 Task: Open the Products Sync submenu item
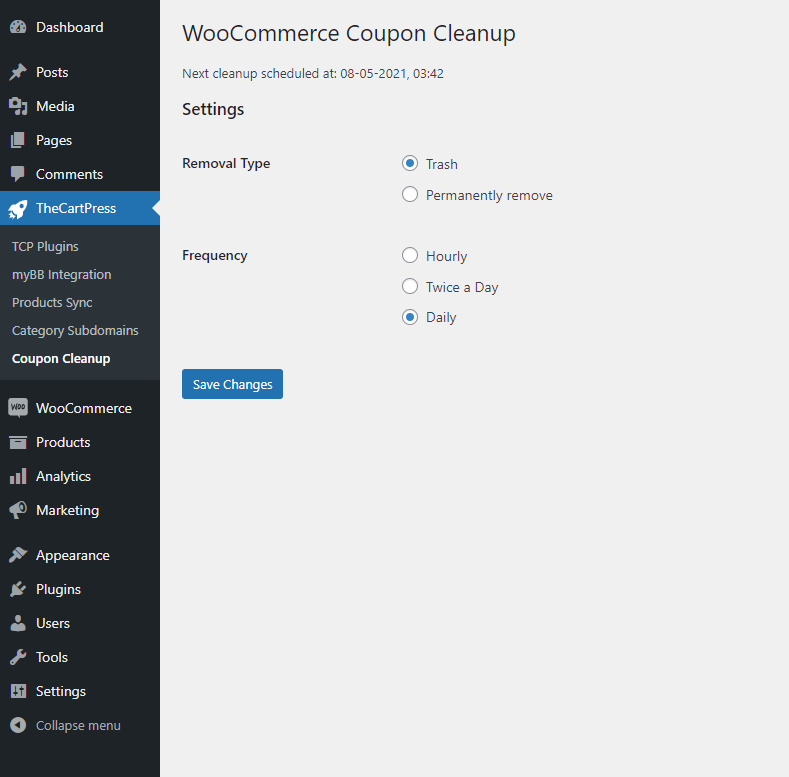tap(52, 302)
